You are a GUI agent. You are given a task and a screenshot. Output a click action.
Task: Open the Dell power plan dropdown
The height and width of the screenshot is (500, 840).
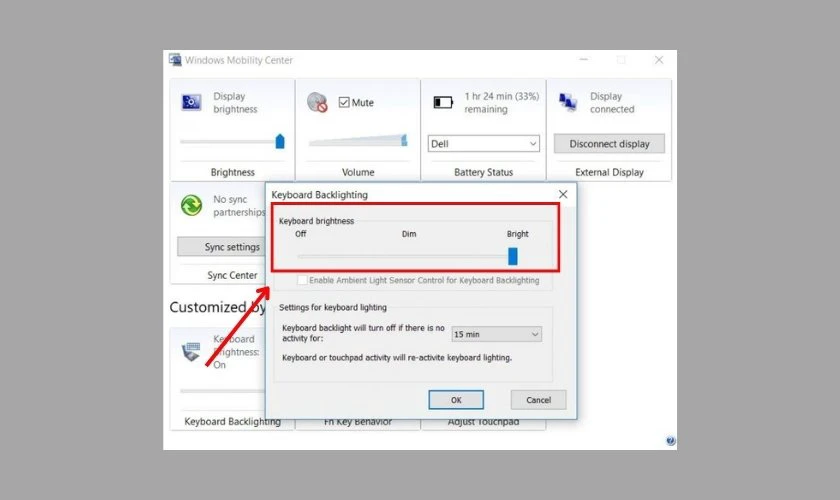point(483,144)
